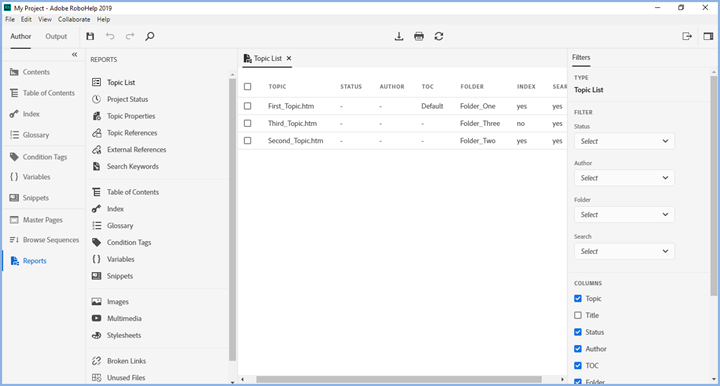Screen dimensions: 720x386
Task: Enable the Title column checkbox
Action: (x=578, y=315)
